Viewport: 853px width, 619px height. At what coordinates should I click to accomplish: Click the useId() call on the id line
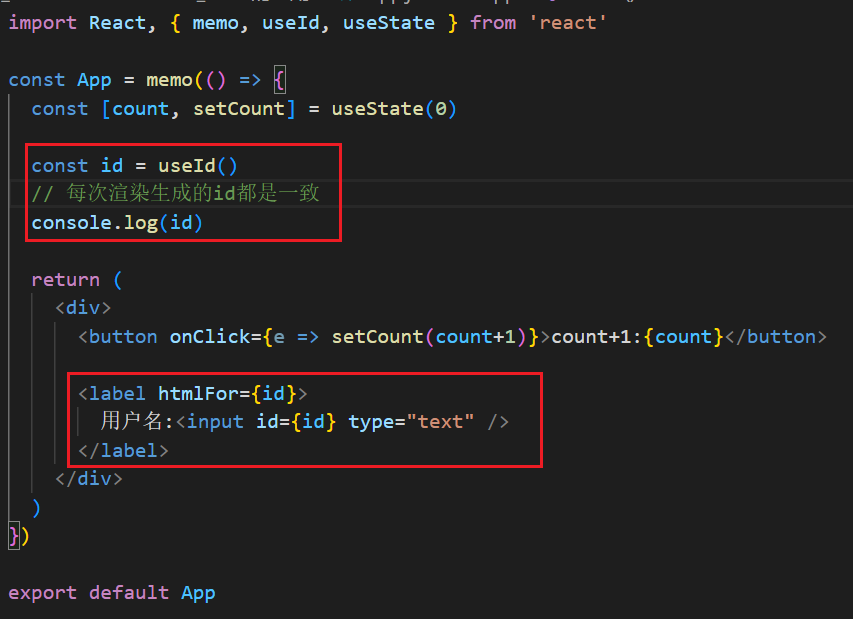coord(197,165)
